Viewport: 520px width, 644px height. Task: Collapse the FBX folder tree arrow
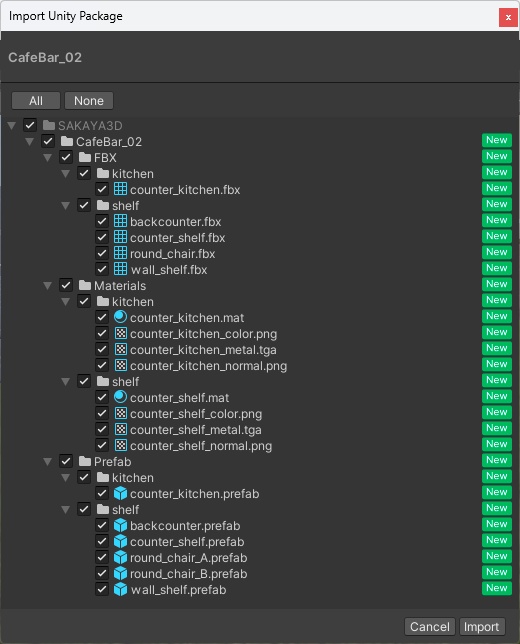[x=48, y=157]
